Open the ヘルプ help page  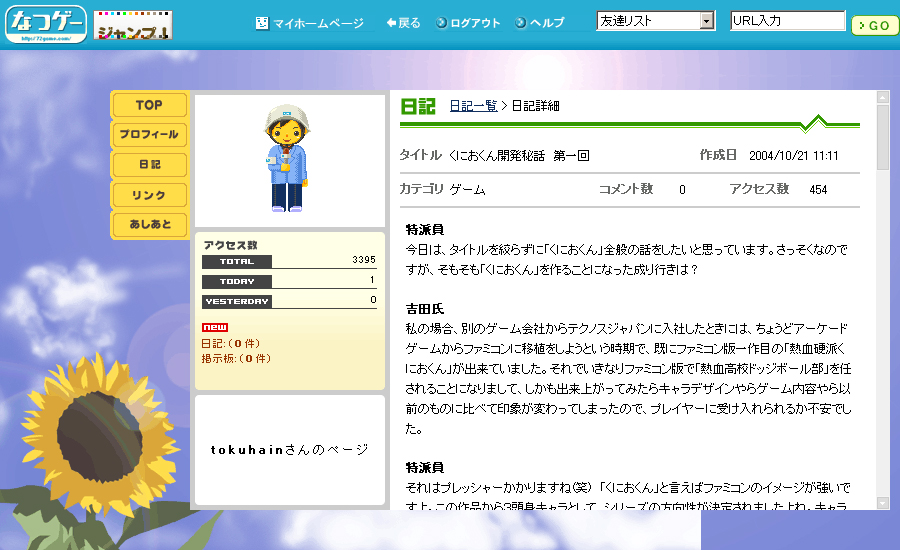[540, 23]
